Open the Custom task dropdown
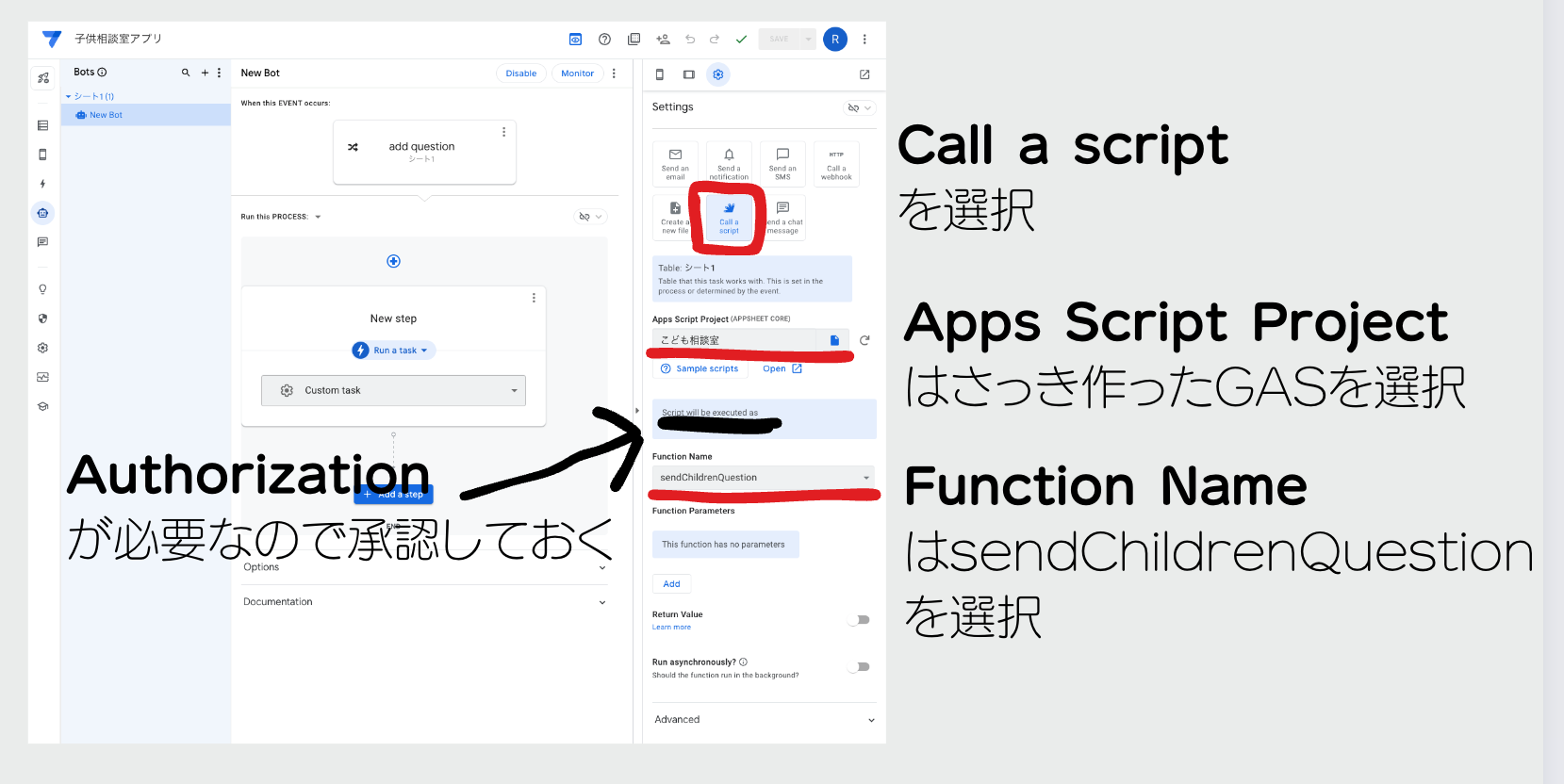Screen dimensions: 1564x784 (x=393, y=390)
